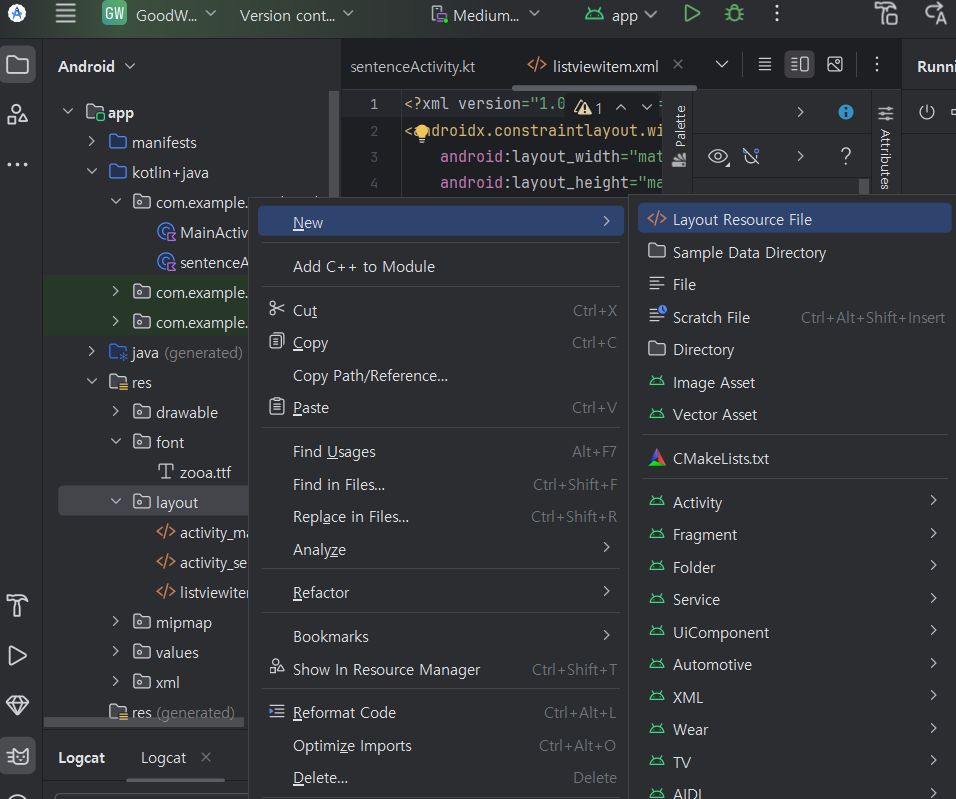Go to previous highlighted error arrow
Viewport: 956px width, 799px height.
(621, 107)
